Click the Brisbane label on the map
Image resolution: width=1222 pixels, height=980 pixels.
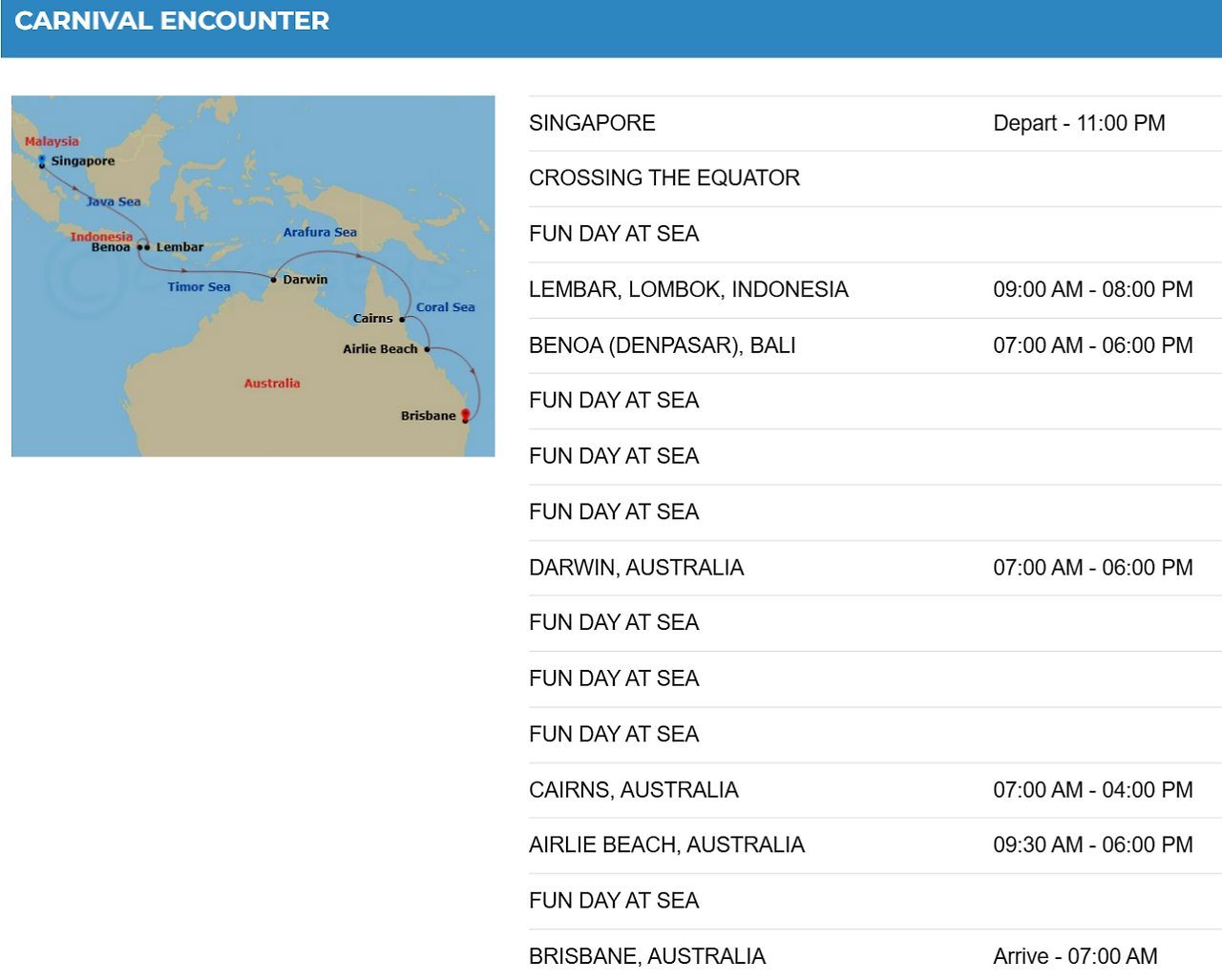[428, 416]
